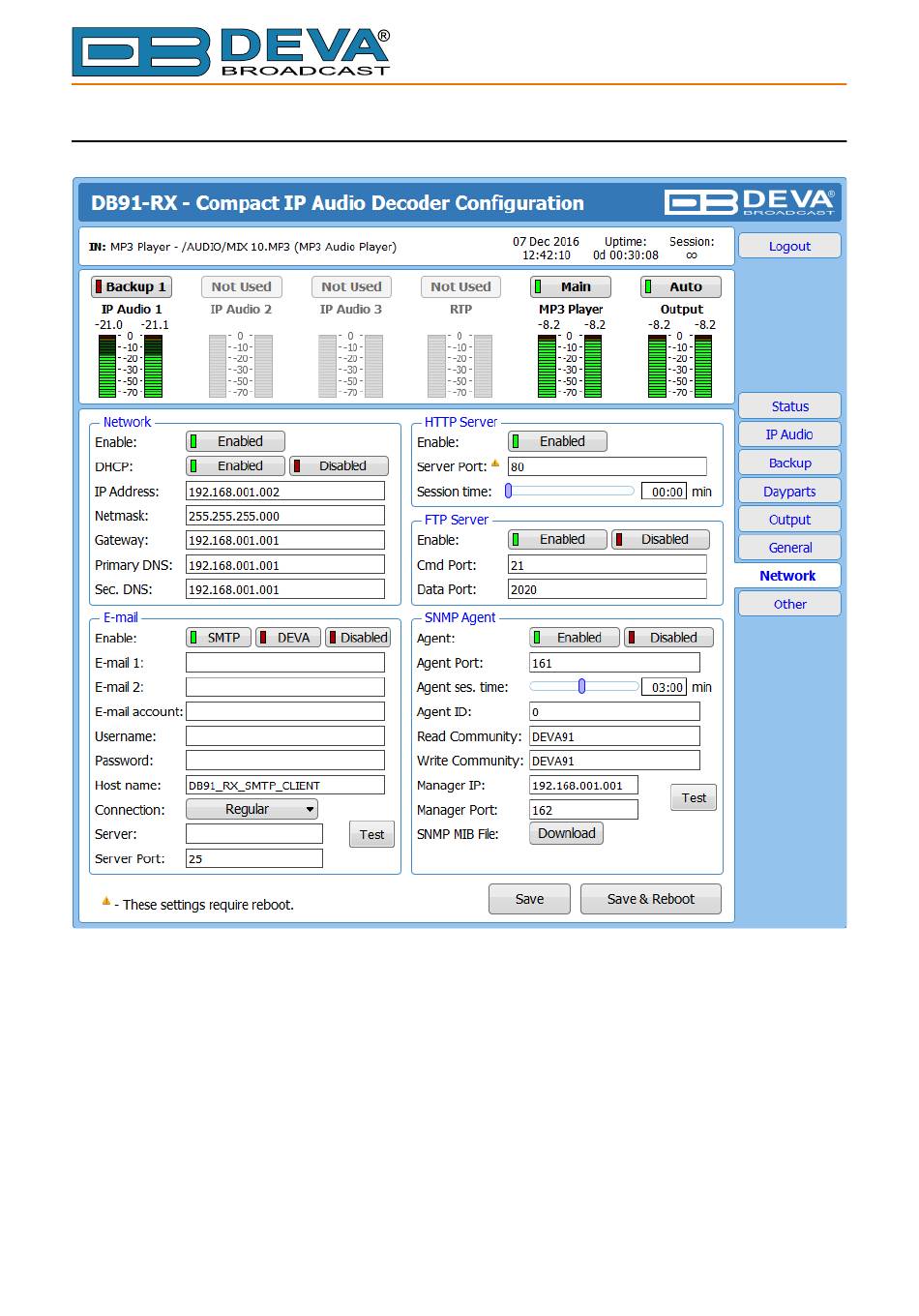This screenshot has height=1316, width=919.
Task: Click the E-mail 2 field
Action: click(x=285, y=687)
